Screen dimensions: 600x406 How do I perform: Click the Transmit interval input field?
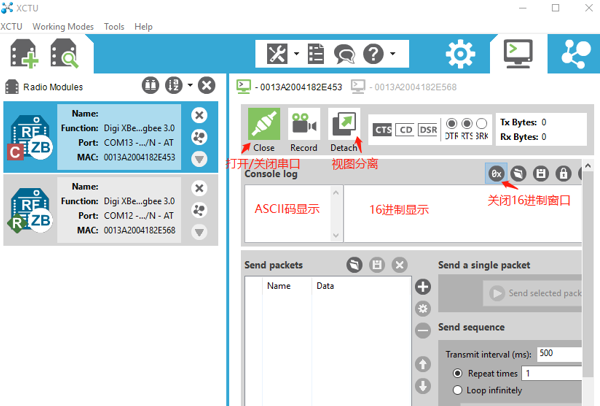[559, 354]
